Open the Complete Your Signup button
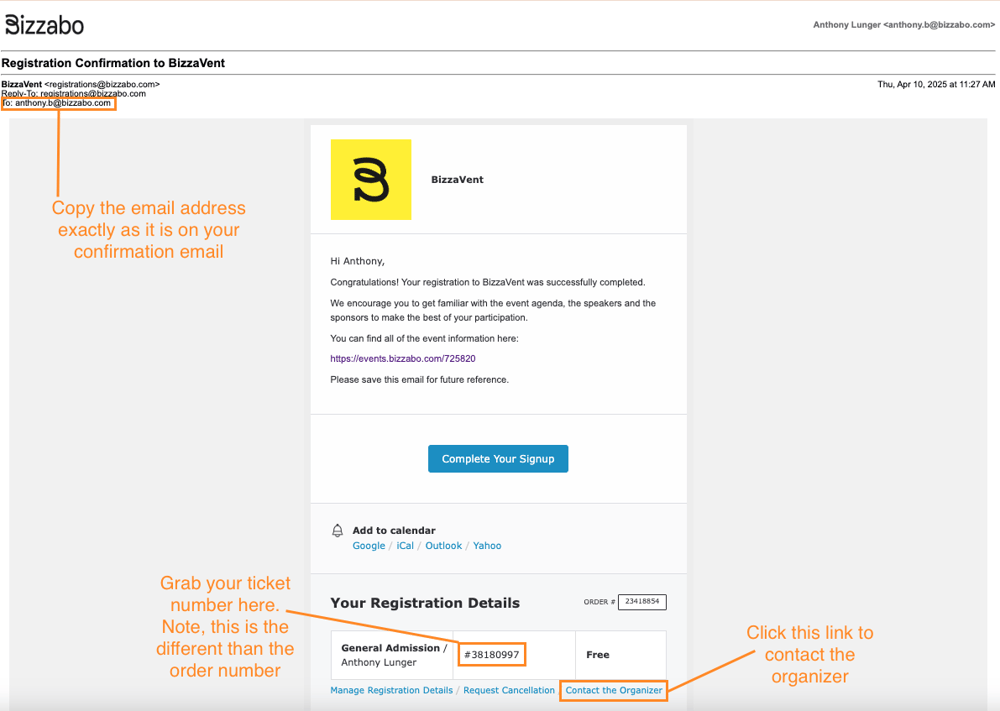The width and height of the screenshot is (1000, 711). point(498,459)
